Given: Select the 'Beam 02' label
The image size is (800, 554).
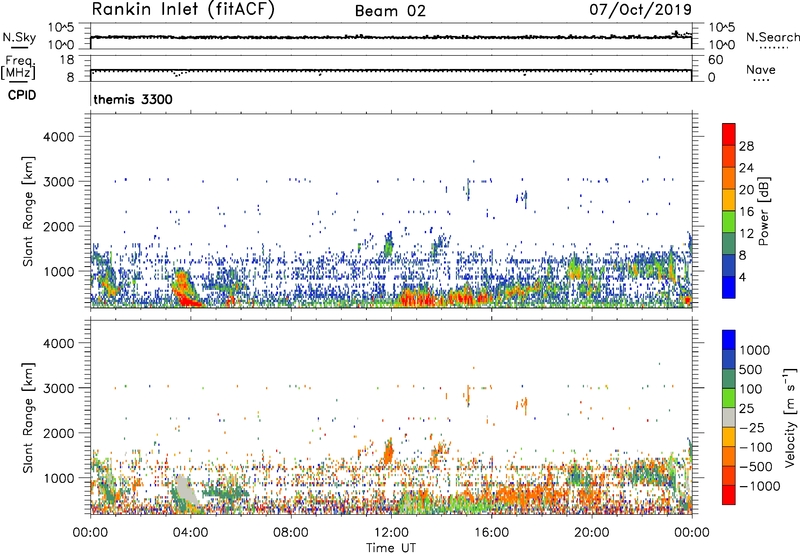Looking at the screenshot, I should (390, 11).
